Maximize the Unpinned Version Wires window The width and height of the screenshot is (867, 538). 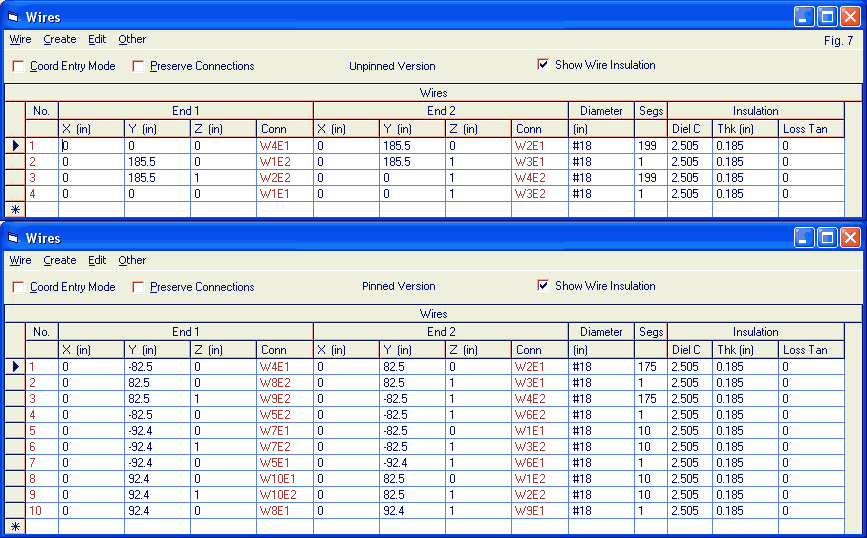827,17
